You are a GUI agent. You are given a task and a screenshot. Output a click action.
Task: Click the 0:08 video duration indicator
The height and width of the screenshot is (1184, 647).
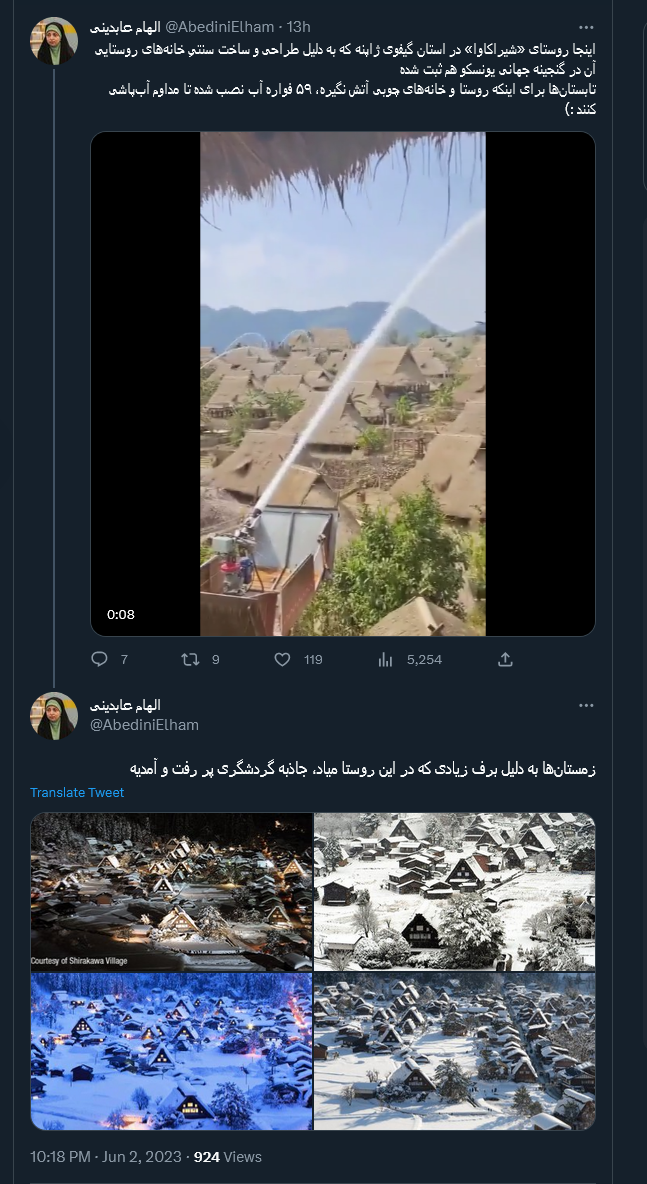point(120,614)
